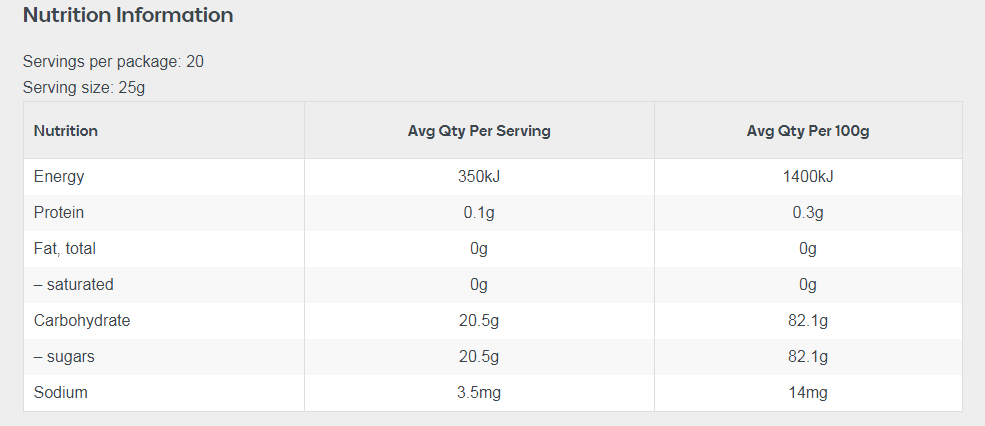Select the Carbohydrate row's per 100g value
The height and width of the screenshot is (426, 985).
click(x=808, y=321)
